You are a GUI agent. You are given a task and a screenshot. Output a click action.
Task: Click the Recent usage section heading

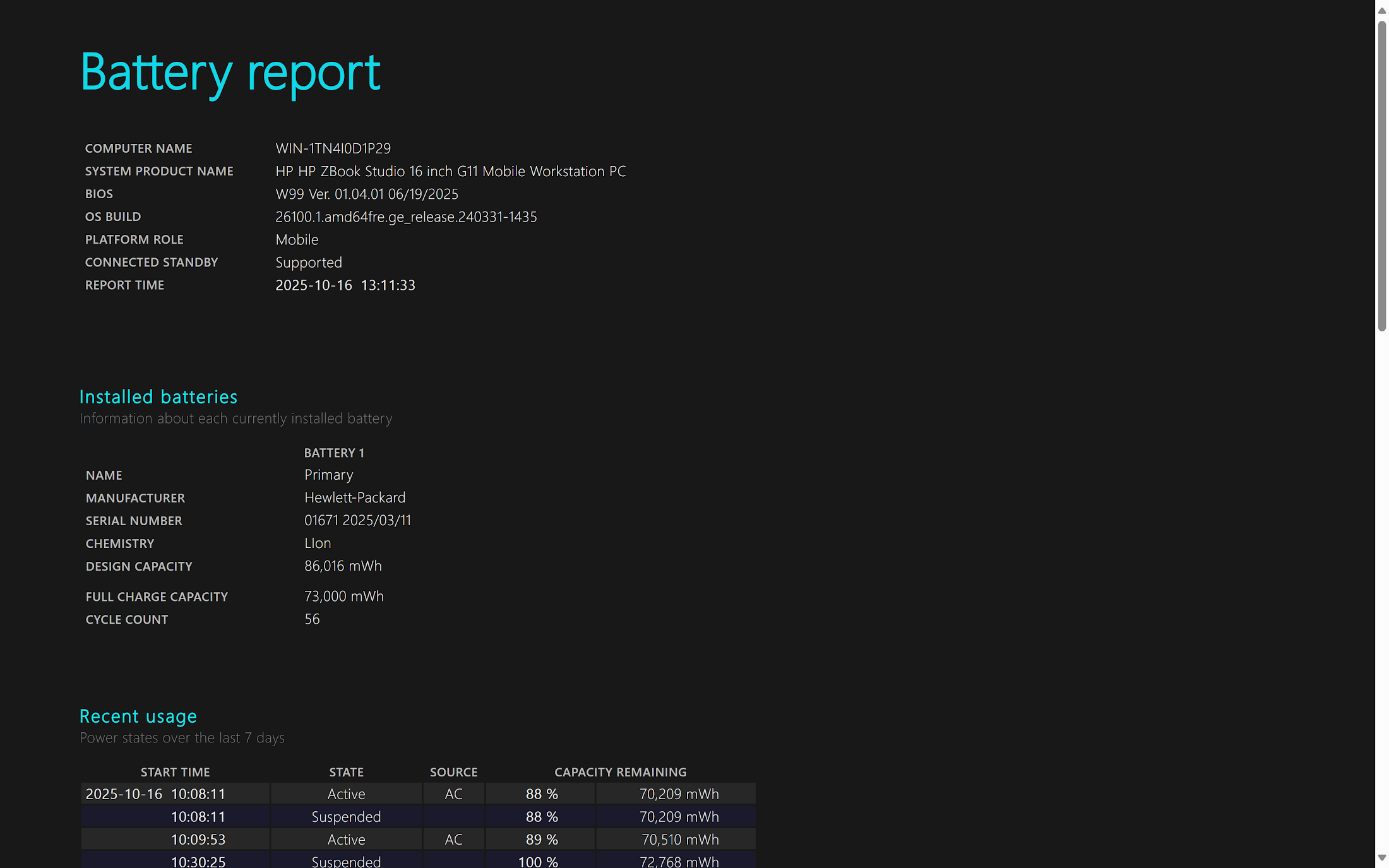point(138,716)
